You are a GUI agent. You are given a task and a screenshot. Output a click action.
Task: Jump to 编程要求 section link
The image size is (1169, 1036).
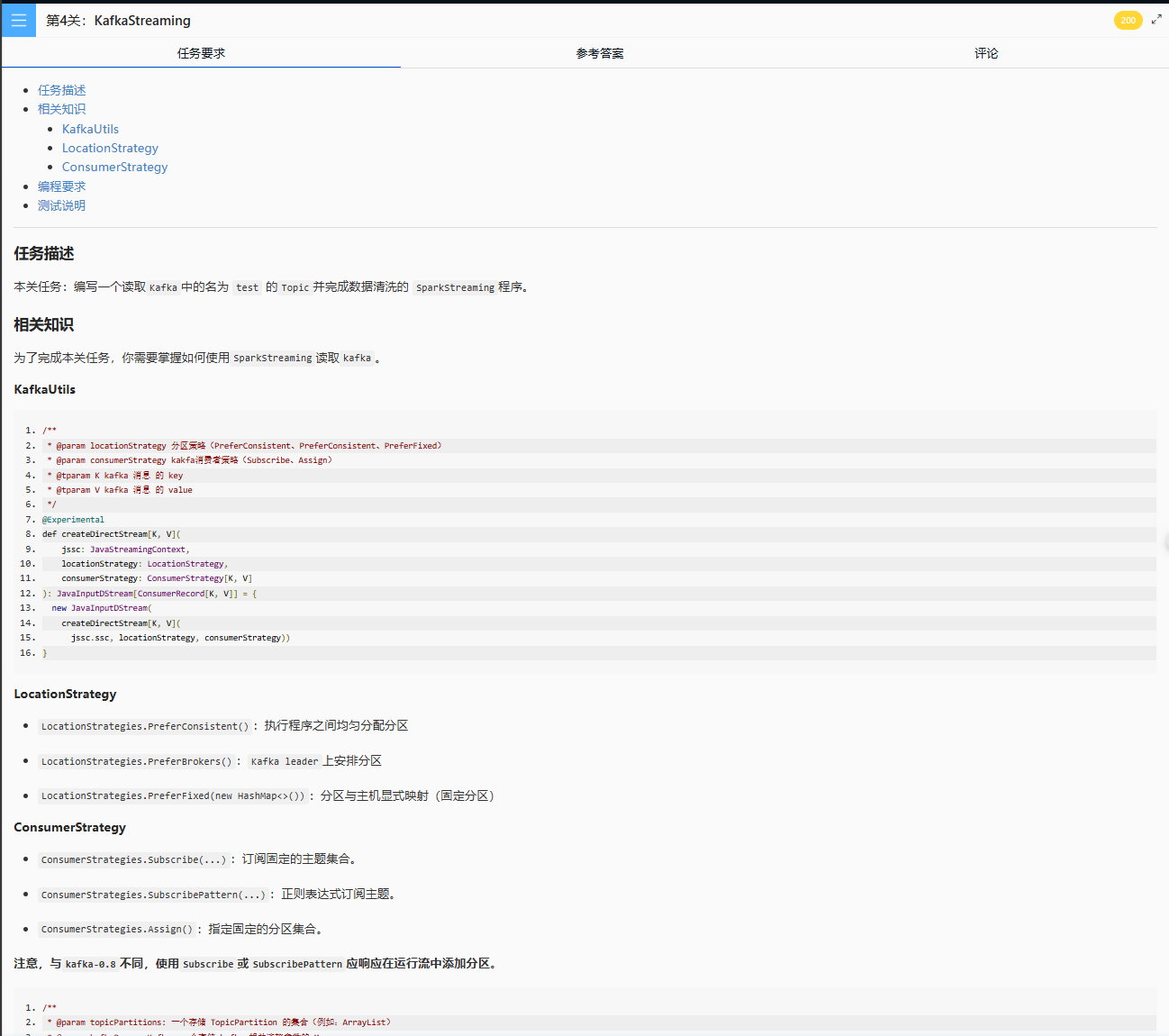[61, 186]
